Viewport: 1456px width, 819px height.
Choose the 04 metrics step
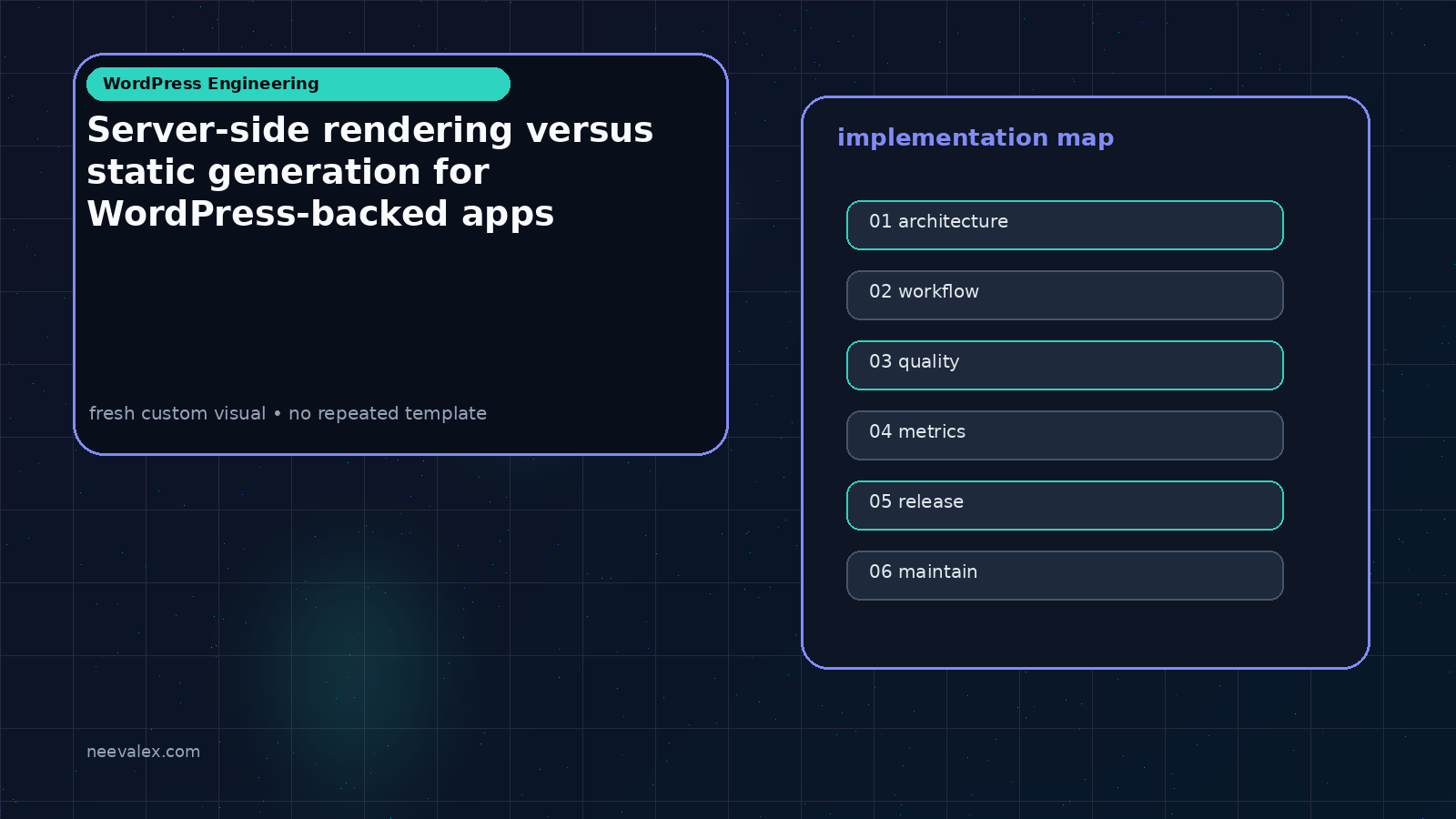(1065, 435)
